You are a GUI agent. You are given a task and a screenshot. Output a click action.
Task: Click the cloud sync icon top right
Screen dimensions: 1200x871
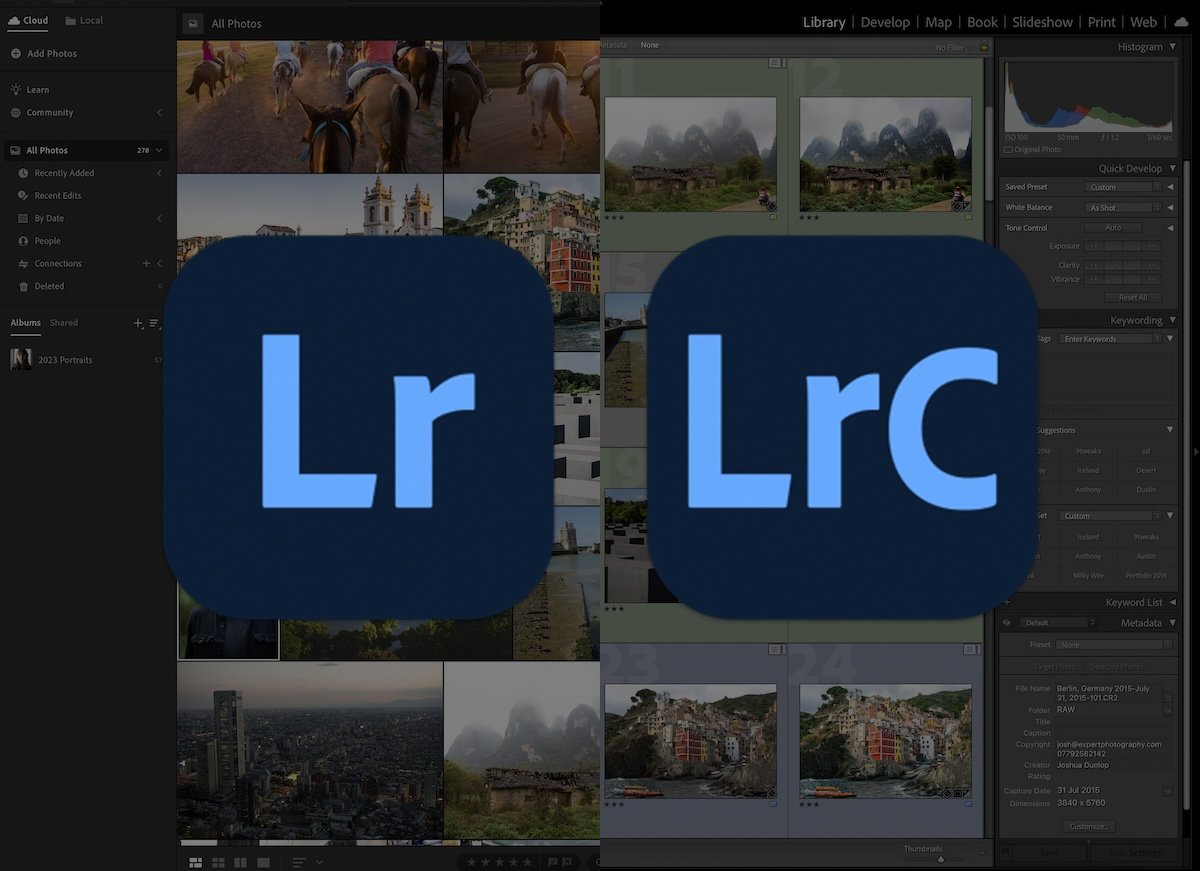pyautogui.click(x=1183, y=21)
